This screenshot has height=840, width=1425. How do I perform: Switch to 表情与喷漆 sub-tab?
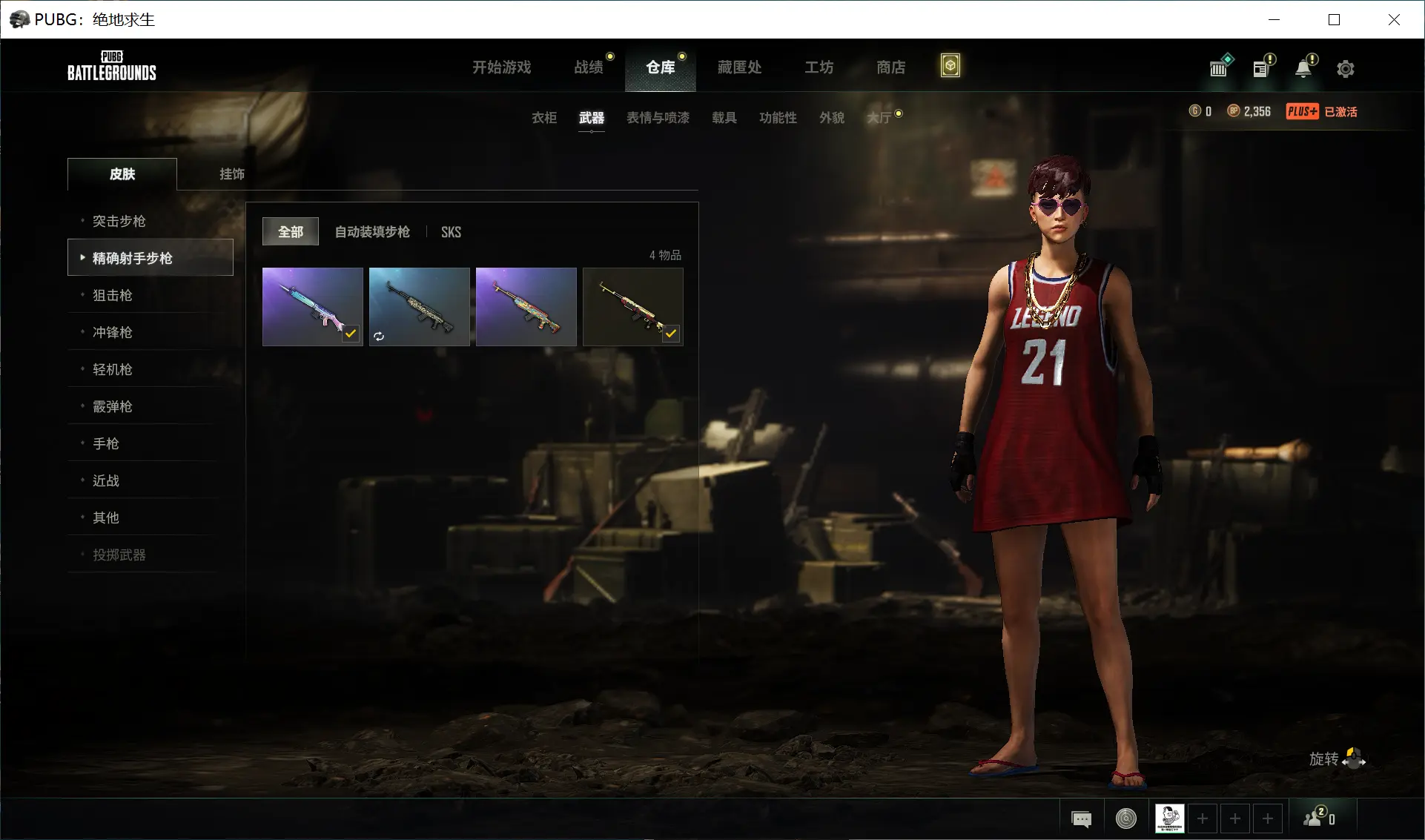click(658, 117)
